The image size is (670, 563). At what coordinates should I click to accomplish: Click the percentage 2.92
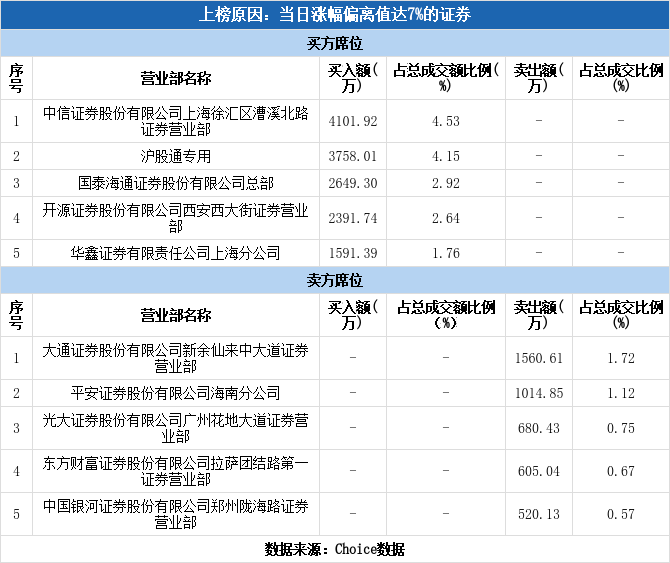[x=446, y=183]
